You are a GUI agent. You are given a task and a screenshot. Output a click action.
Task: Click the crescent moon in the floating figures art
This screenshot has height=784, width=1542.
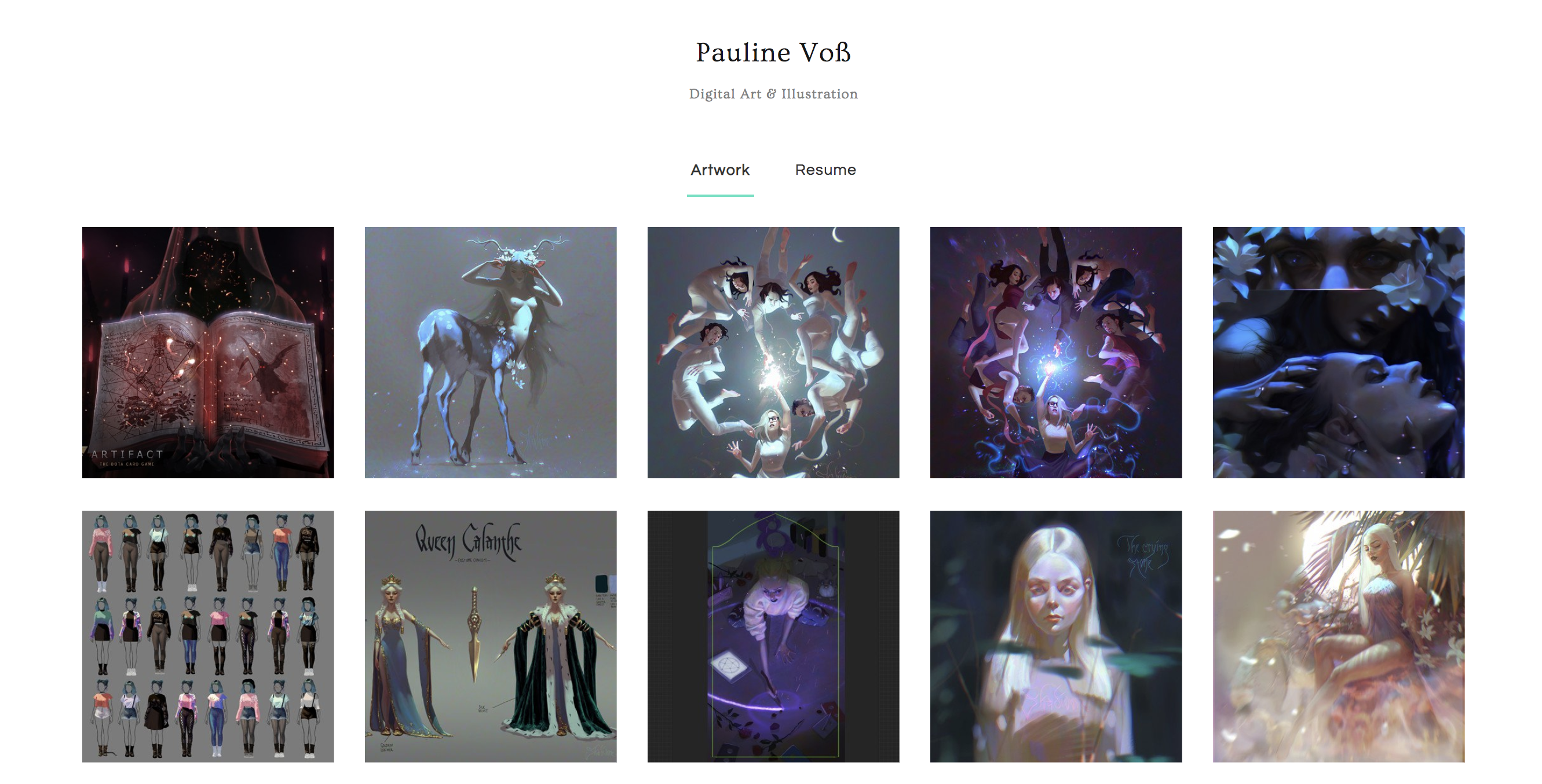838,235
